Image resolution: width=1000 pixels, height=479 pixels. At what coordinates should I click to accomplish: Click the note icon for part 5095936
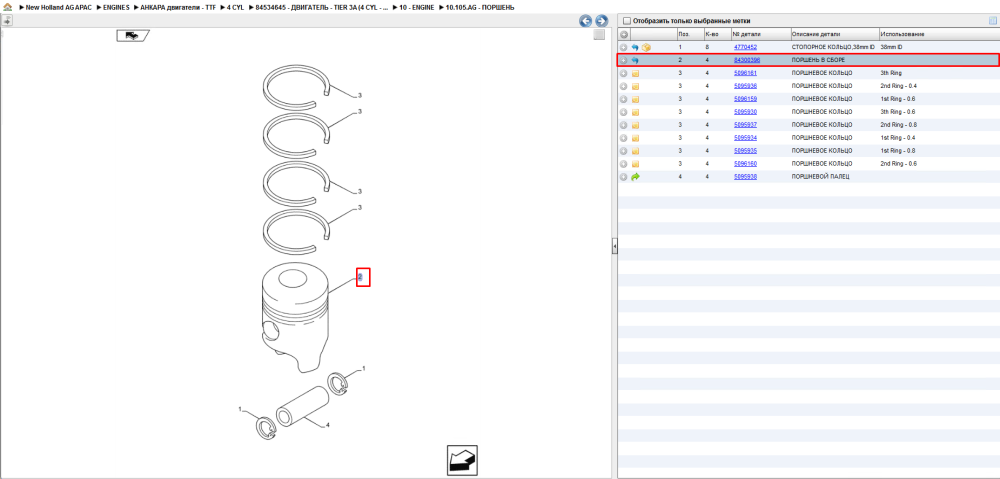pos(635,86)
